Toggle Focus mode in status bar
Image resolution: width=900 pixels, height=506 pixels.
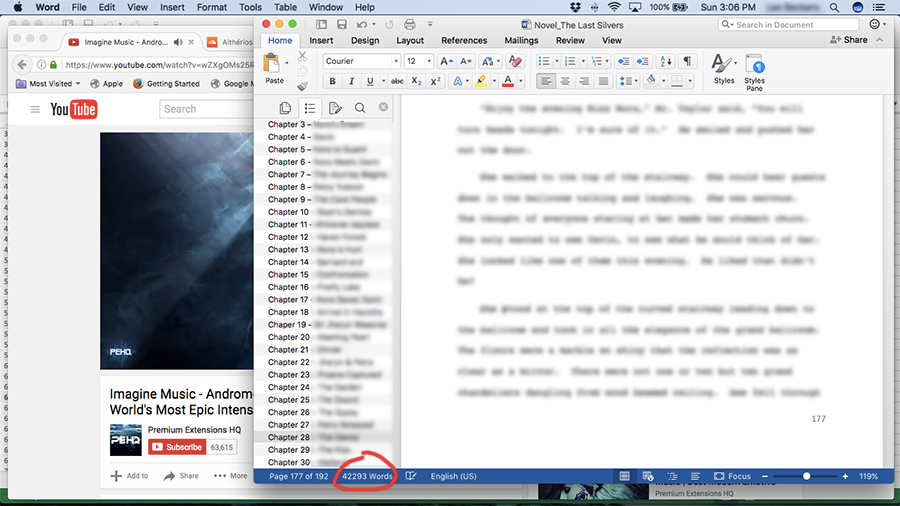point(732,476)
